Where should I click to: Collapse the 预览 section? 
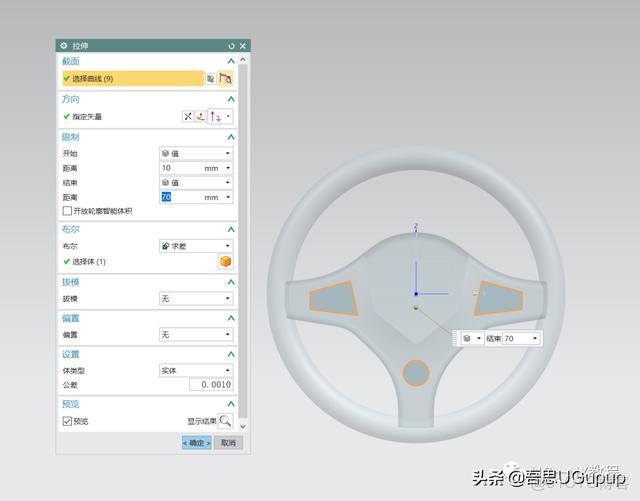(x=231, y=404)
